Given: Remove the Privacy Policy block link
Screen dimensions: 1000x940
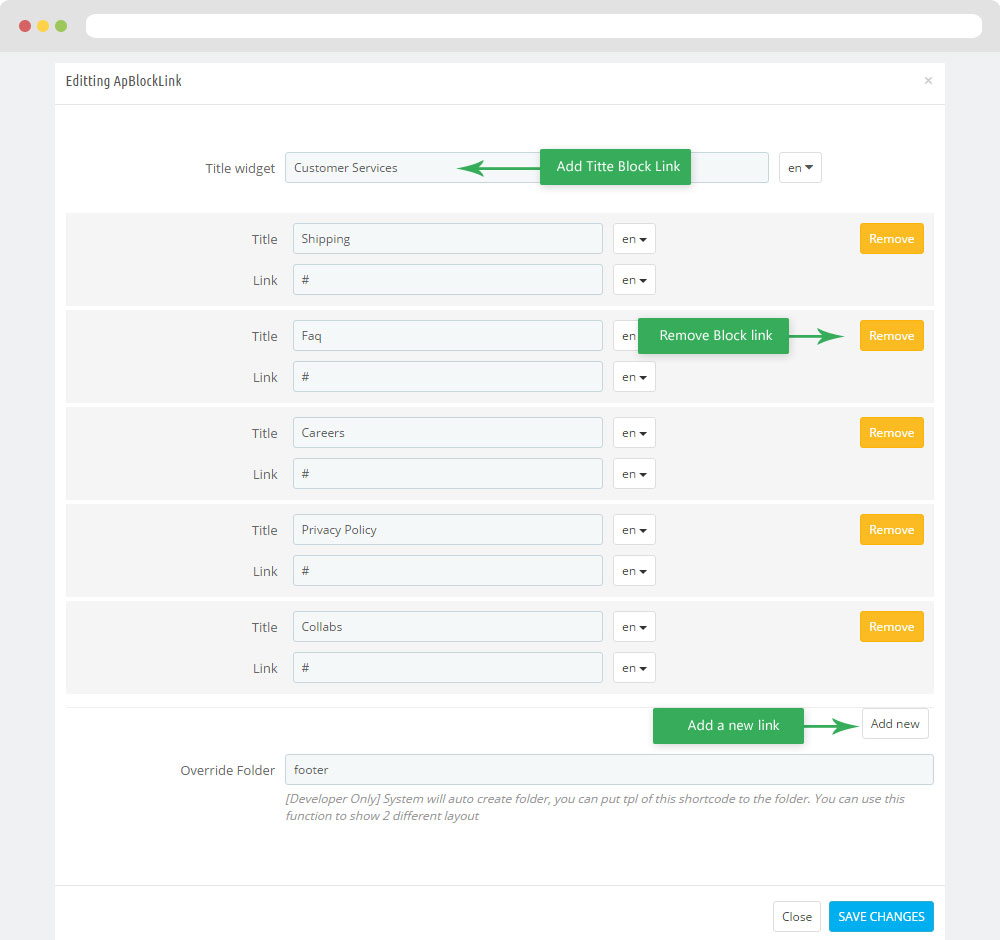Looking at the screenshot, I should coord(892,529).
